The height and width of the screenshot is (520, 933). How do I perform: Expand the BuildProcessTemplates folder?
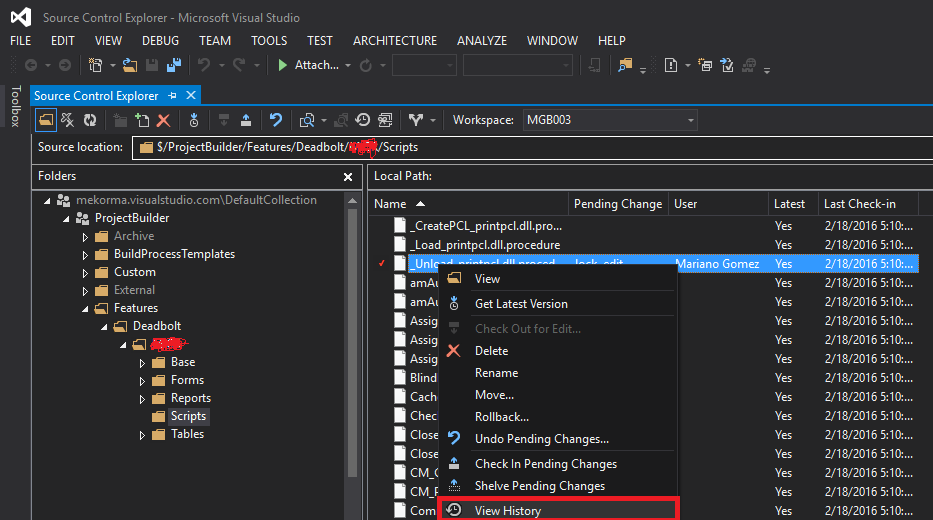[x=85, y=255]
